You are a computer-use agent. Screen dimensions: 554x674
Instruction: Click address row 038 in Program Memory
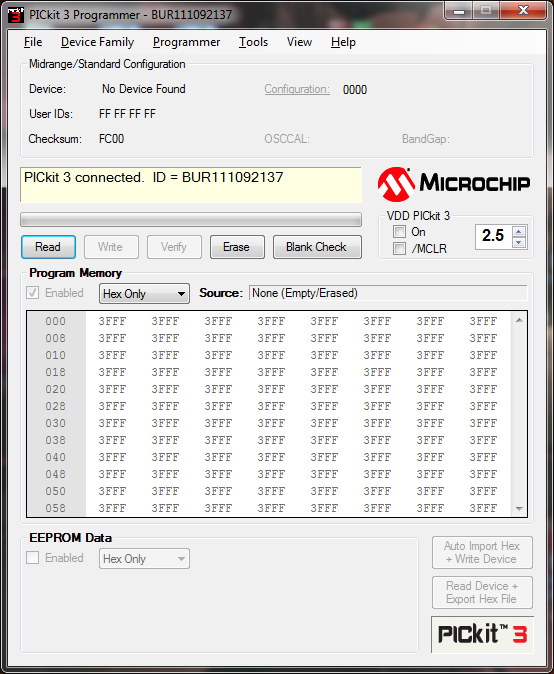coord(56,440)
